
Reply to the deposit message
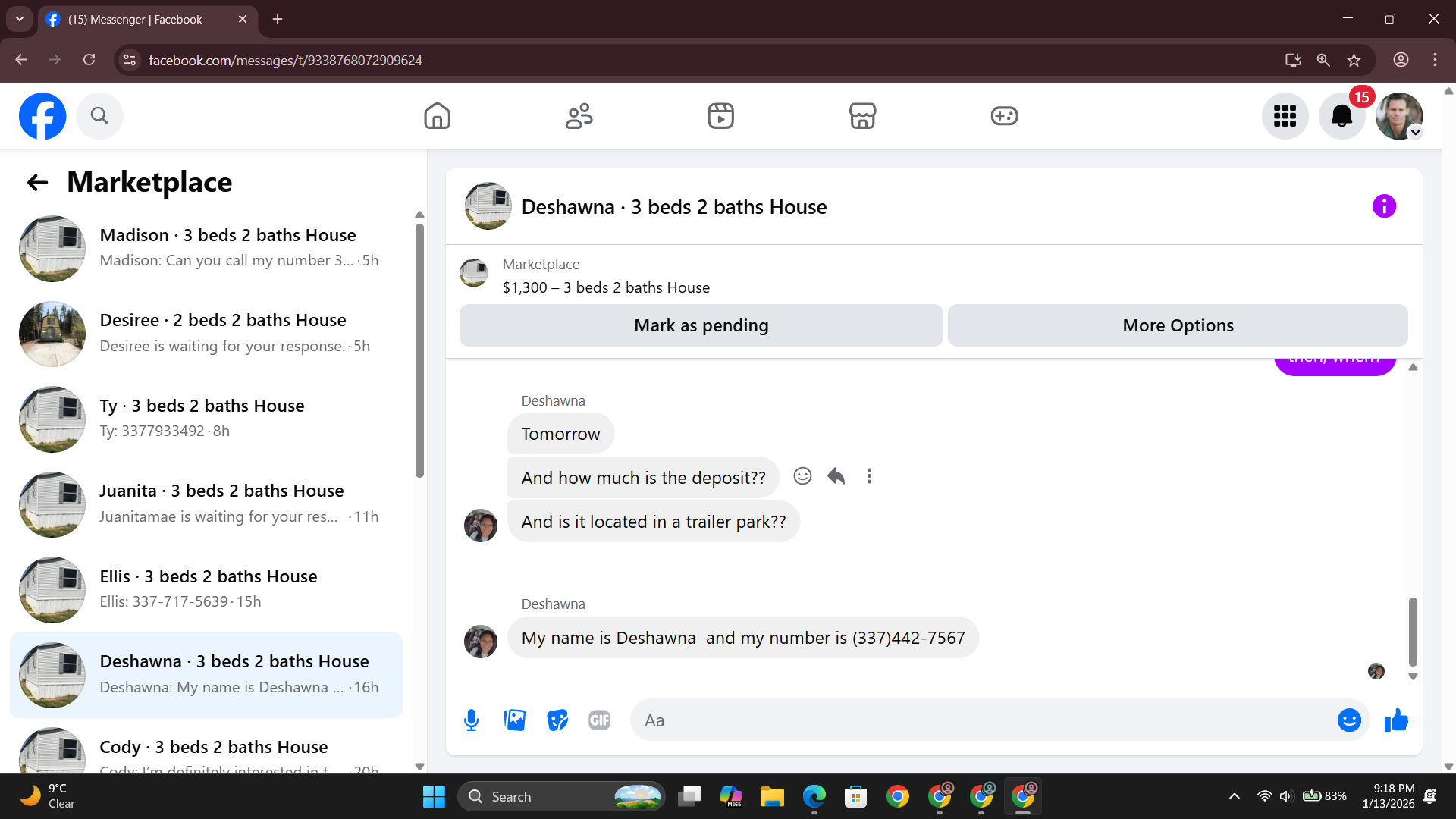pyautogui.click(x=836, y=476)
